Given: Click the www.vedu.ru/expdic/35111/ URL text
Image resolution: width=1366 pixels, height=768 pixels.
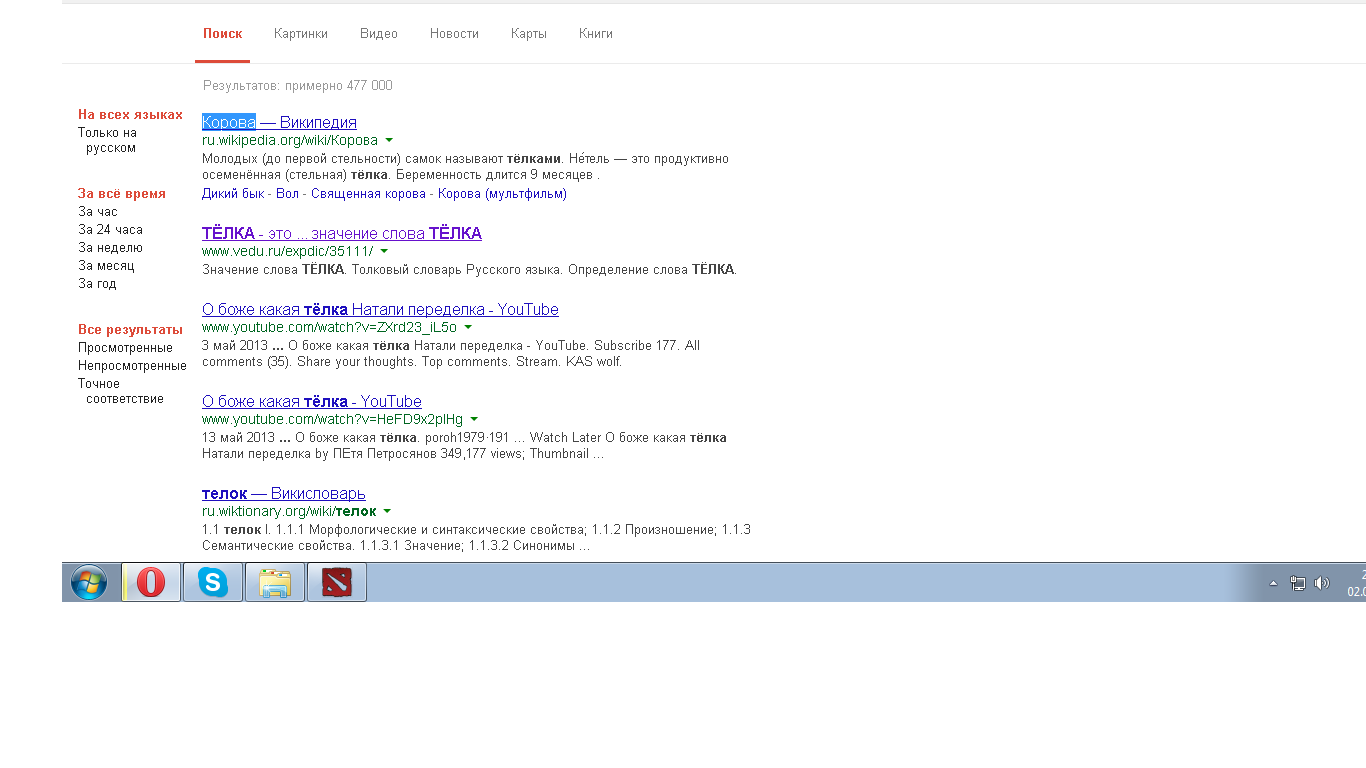Looking at the screenshot, I should click(x=287, y=252).
